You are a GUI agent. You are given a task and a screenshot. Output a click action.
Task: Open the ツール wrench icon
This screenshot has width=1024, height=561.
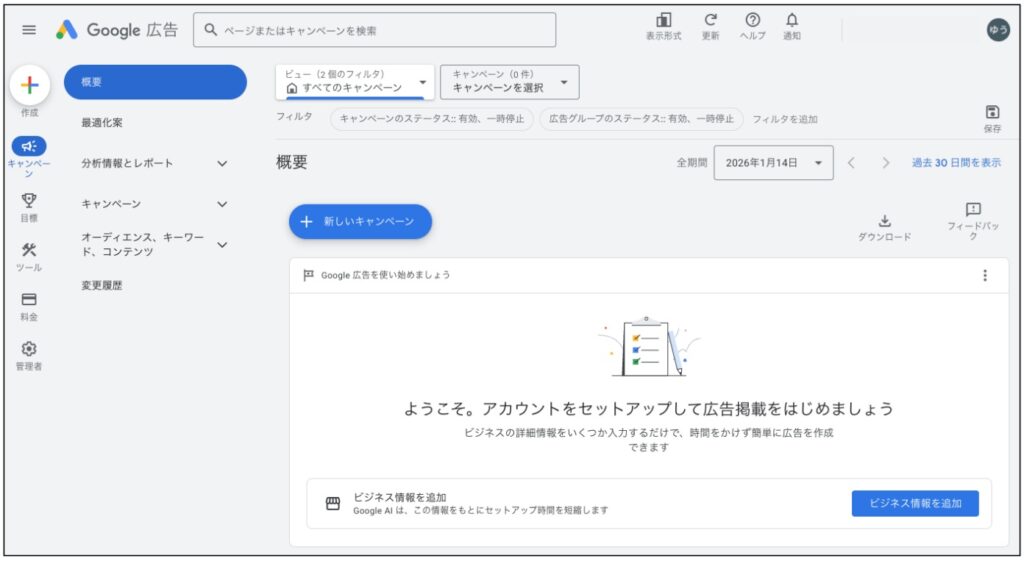tap(29, 251)
